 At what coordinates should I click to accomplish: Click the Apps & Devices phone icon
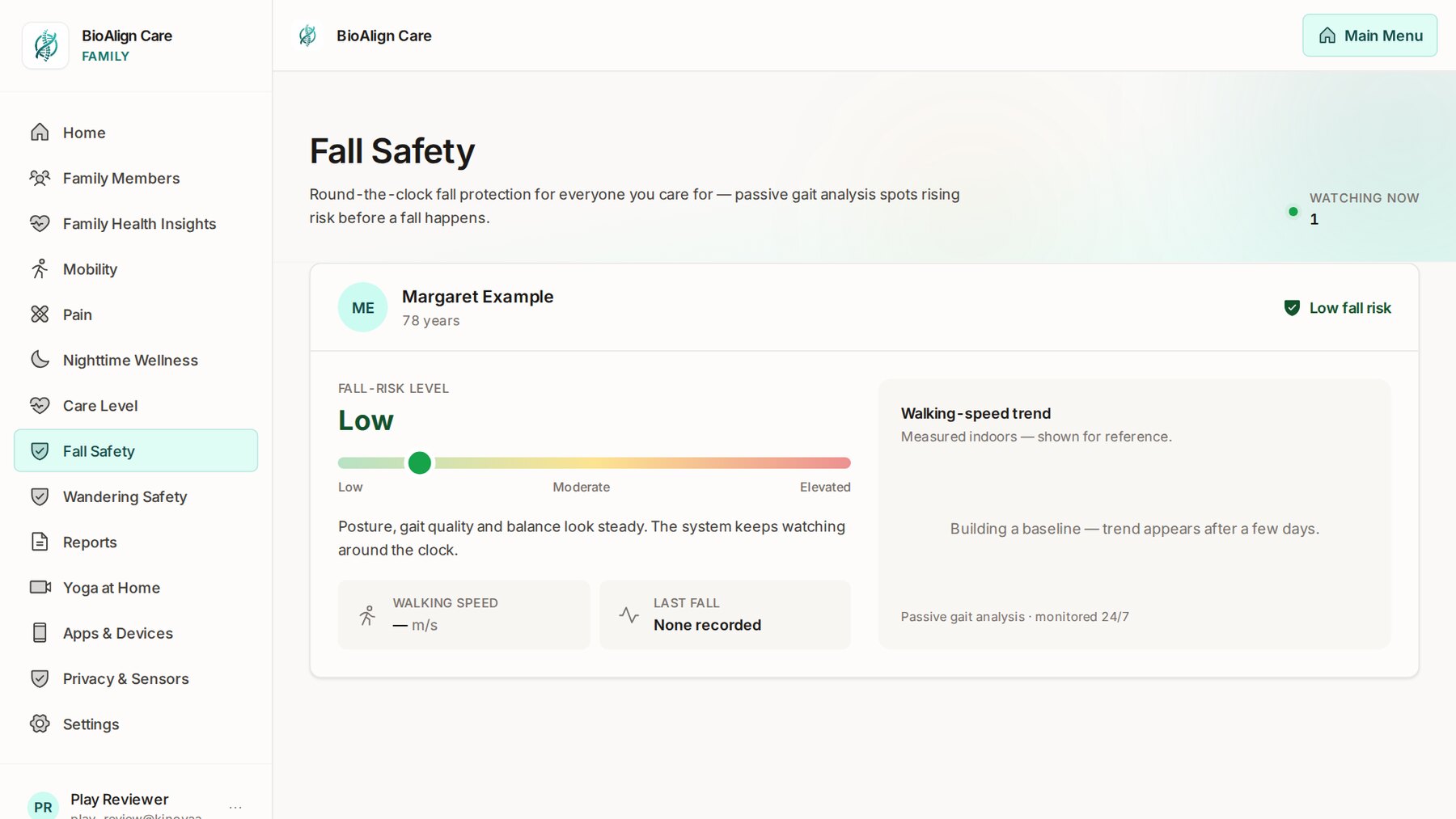[40, 633]
